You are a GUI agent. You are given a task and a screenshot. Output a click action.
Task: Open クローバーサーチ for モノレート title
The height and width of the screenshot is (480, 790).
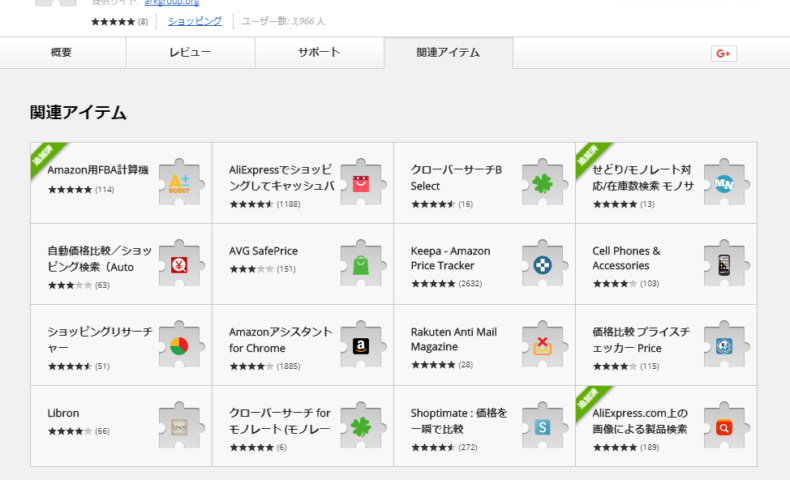pos(280,421)
